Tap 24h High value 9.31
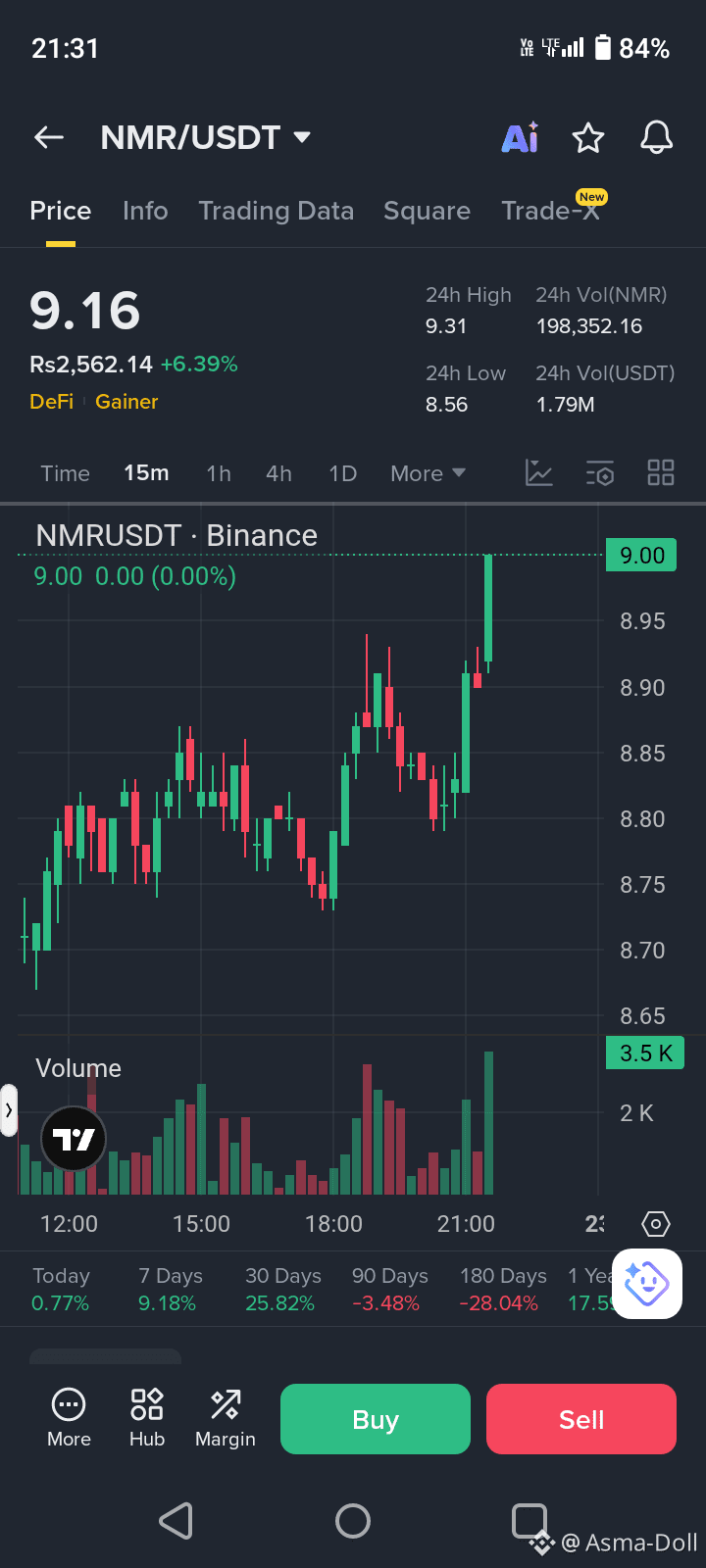 tap(446, 326)
